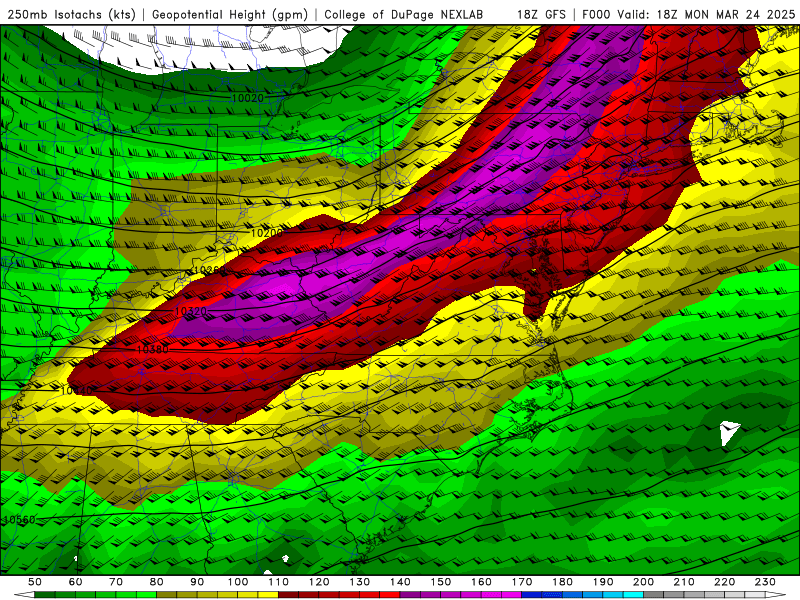Image resolution: width=800 pixels, height=600 pixels.
Task: Click the 230 knot legend value
Action: (765, 582)
